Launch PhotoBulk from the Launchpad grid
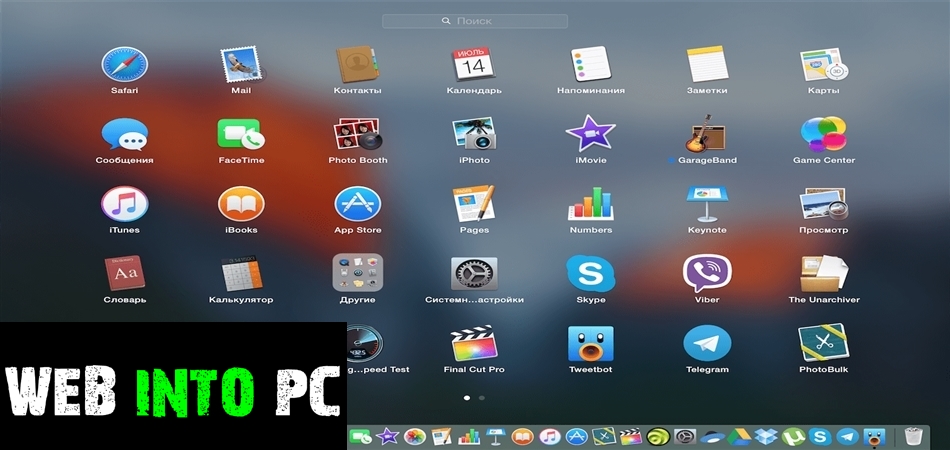 [x=823, y=343]
